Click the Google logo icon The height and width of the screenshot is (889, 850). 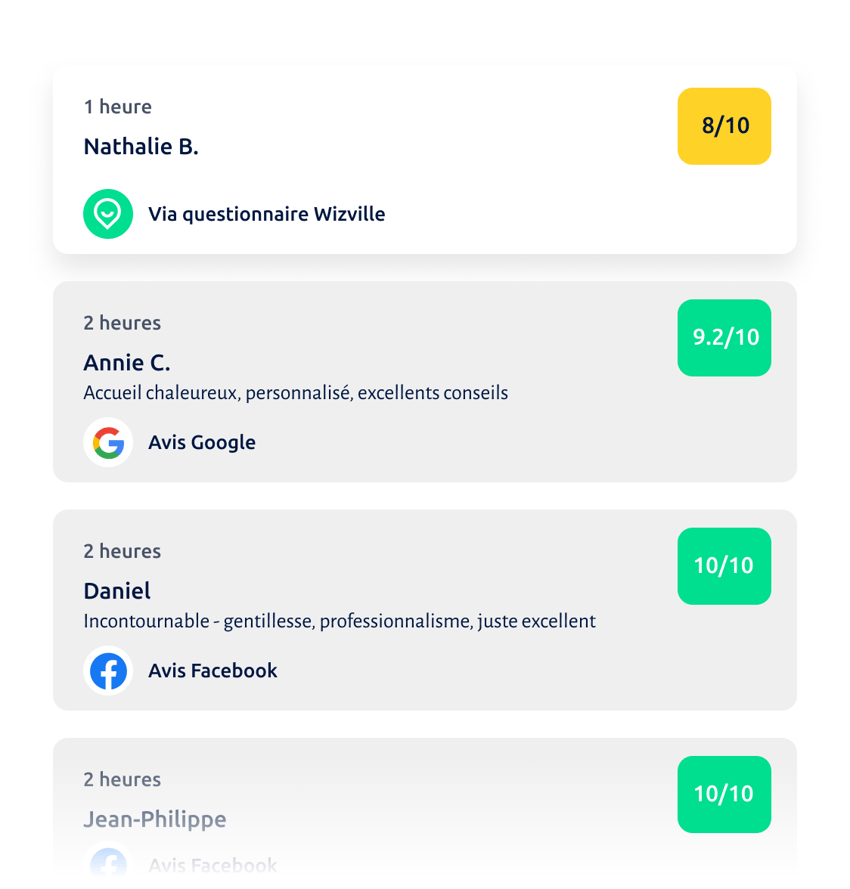click(108, 442)
